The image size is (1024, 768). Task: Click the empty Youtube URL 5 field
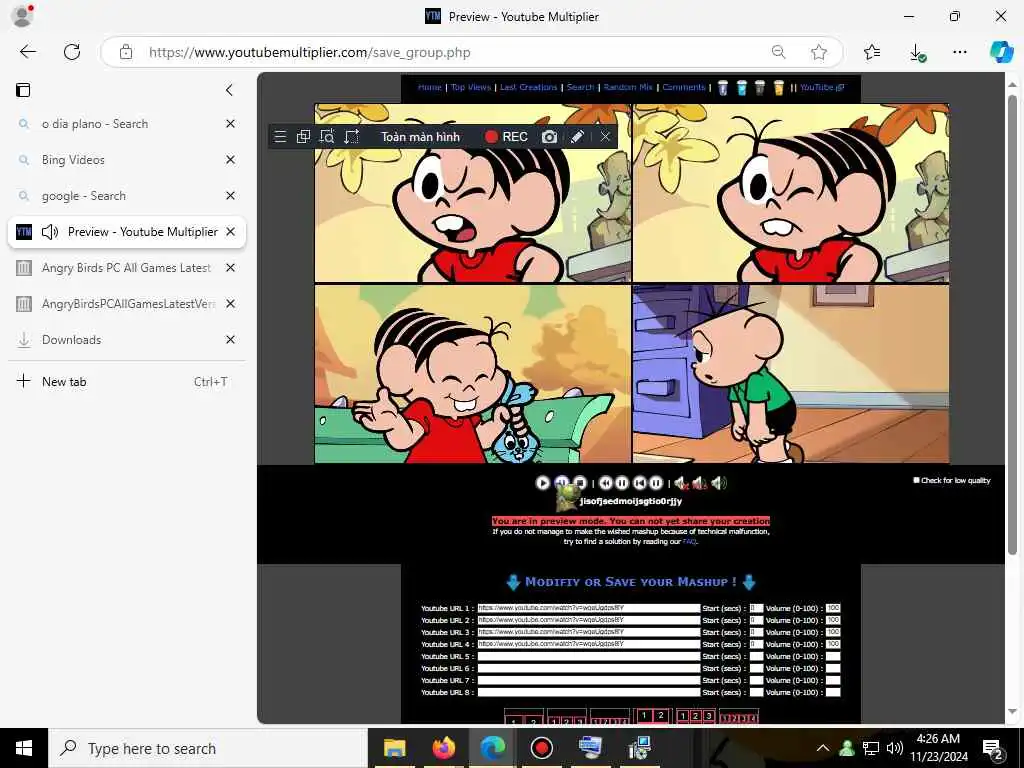pos(588,656)
